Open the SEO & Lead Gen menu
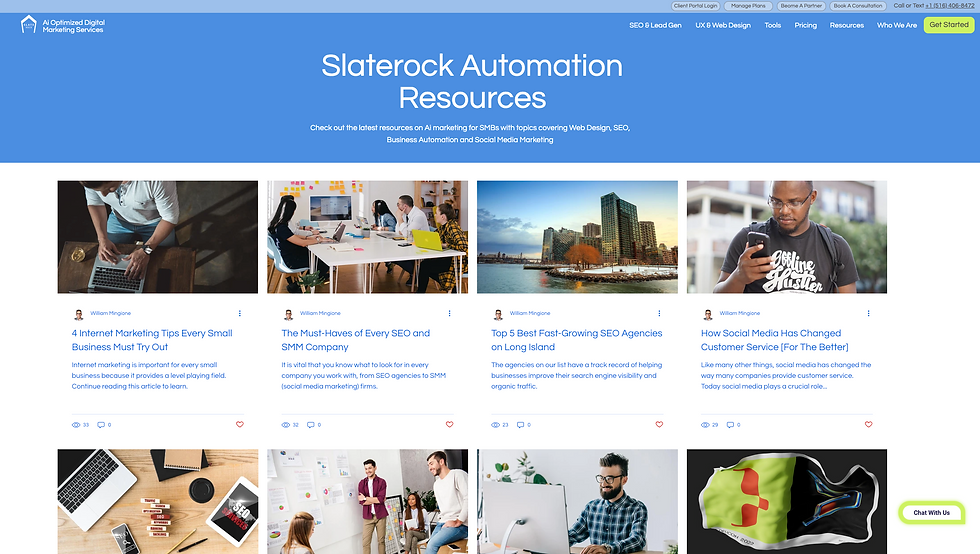The image size is (980, 554). point(655,25)
